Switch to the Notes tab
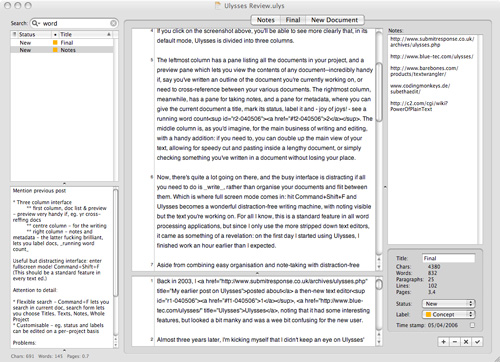The width and height of the screenshot is (500, 362). pos(266,20)
